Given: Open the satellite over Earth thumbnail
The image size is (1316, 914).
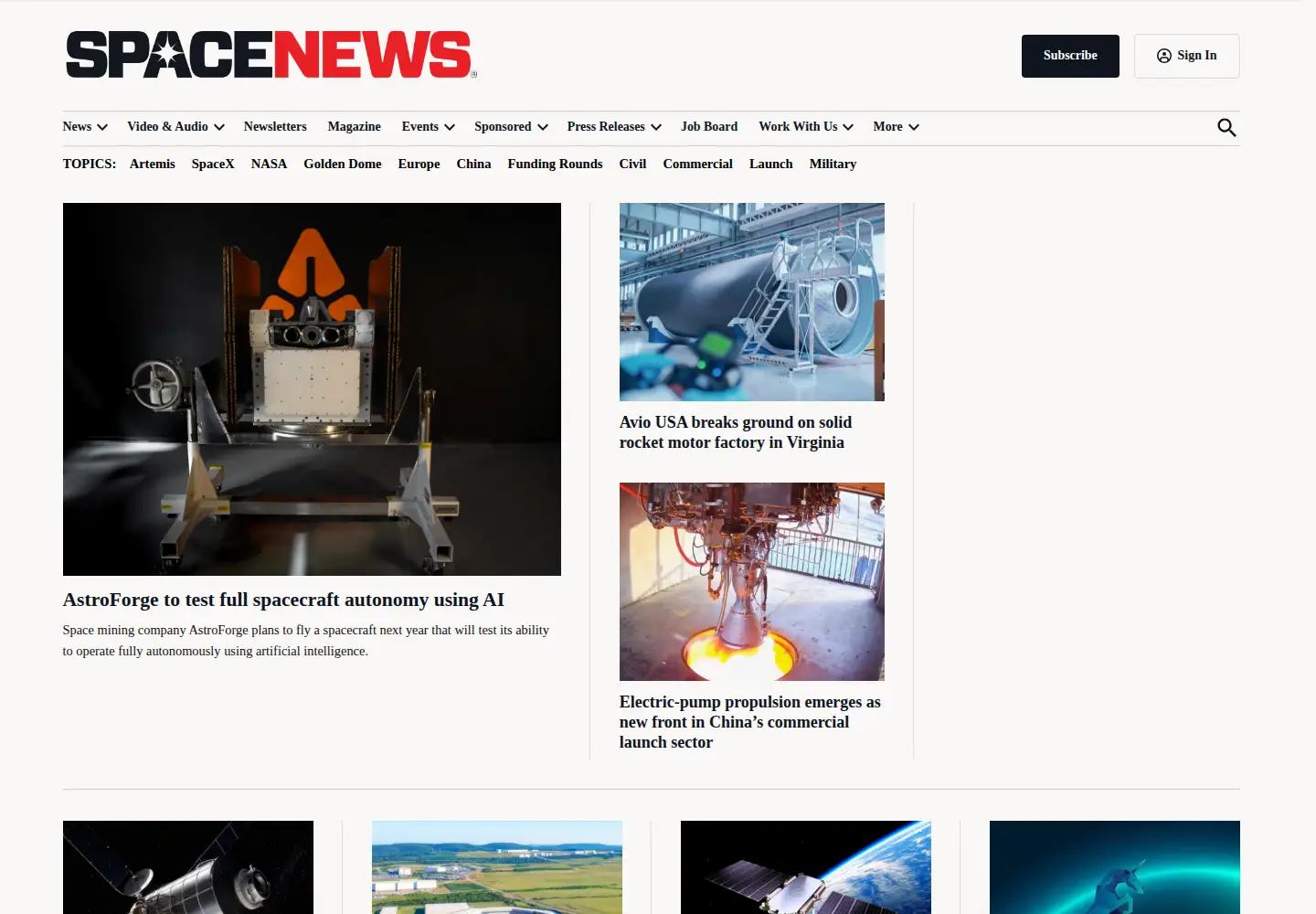Looking at the screenshot, I should [x=806, y=867].
